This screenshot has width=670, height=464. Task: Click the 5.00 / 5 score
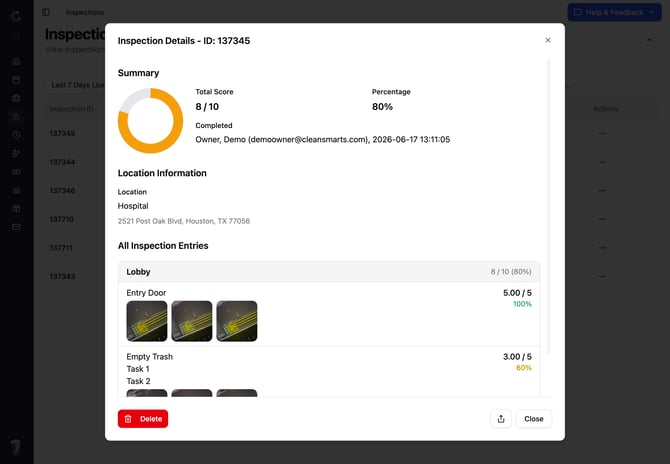[517, 293]
